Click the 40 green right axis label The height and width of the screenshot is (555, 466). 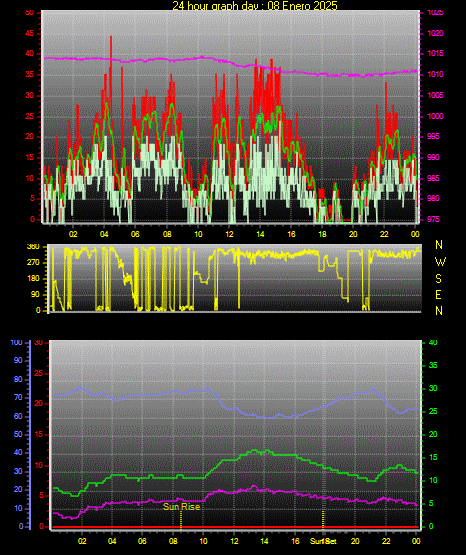[x=433, y=343]
